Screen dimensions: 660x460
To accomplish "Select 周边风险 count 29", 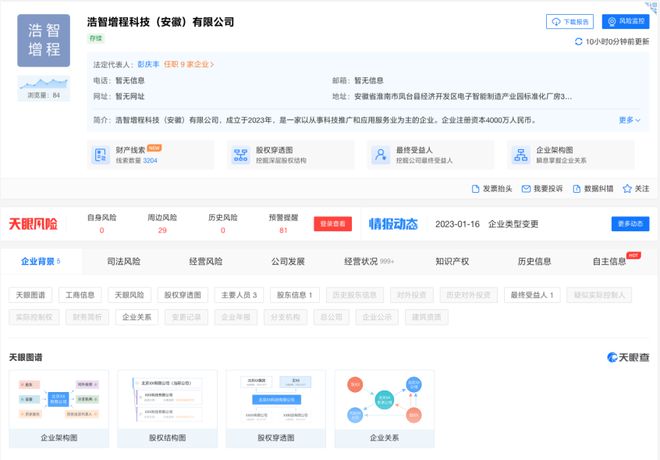I will point(162,230).
